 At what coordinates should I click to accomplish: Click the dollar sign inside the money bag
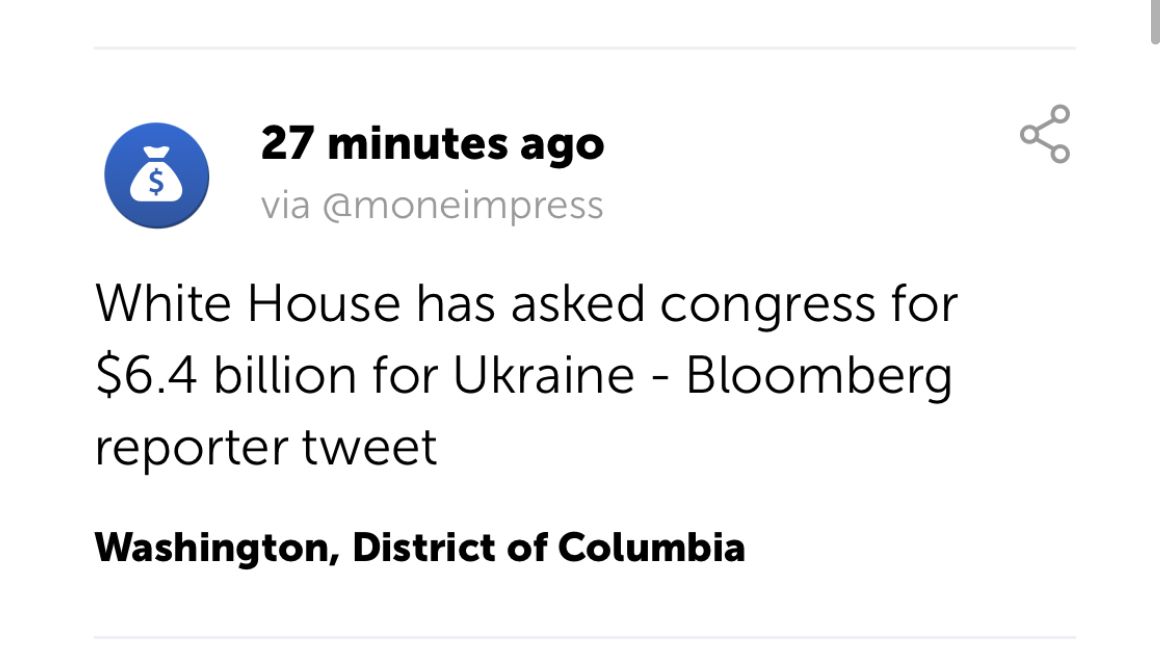click(156, 181)
